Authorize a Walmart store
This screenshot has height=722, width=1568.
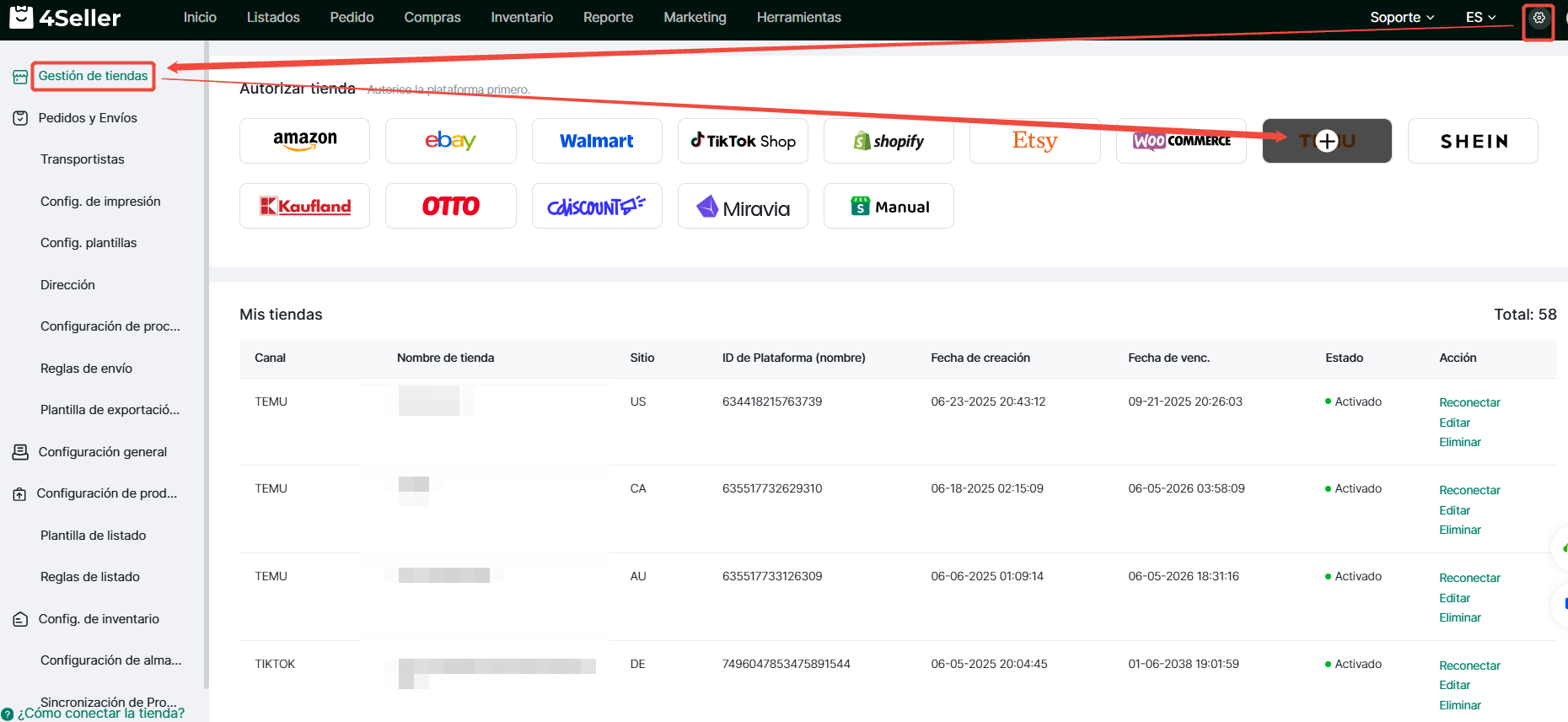click(597, 141)
